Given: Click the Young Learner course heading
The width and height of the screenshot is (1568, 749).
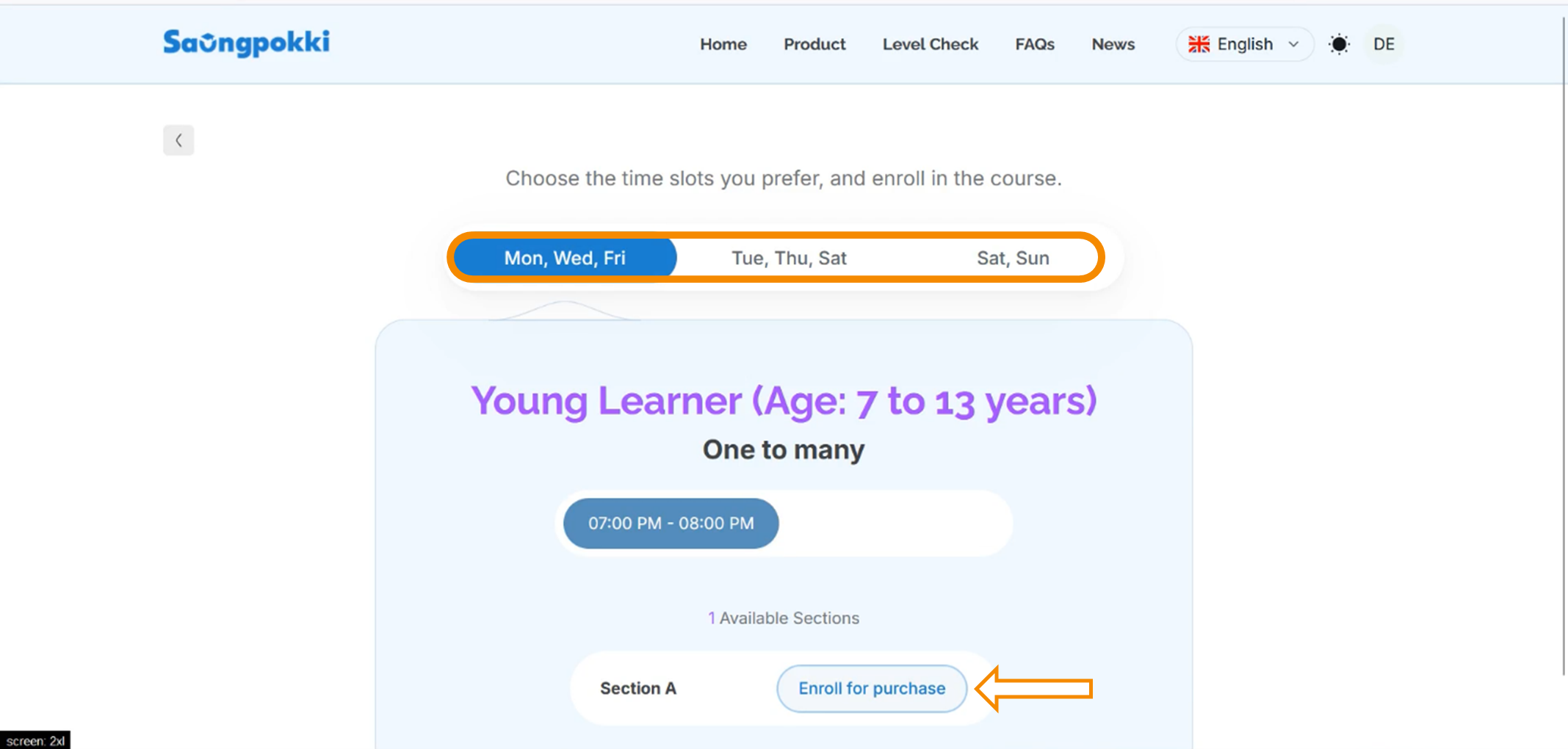Looking at the screenshot, I should click(x=784, y=401).
